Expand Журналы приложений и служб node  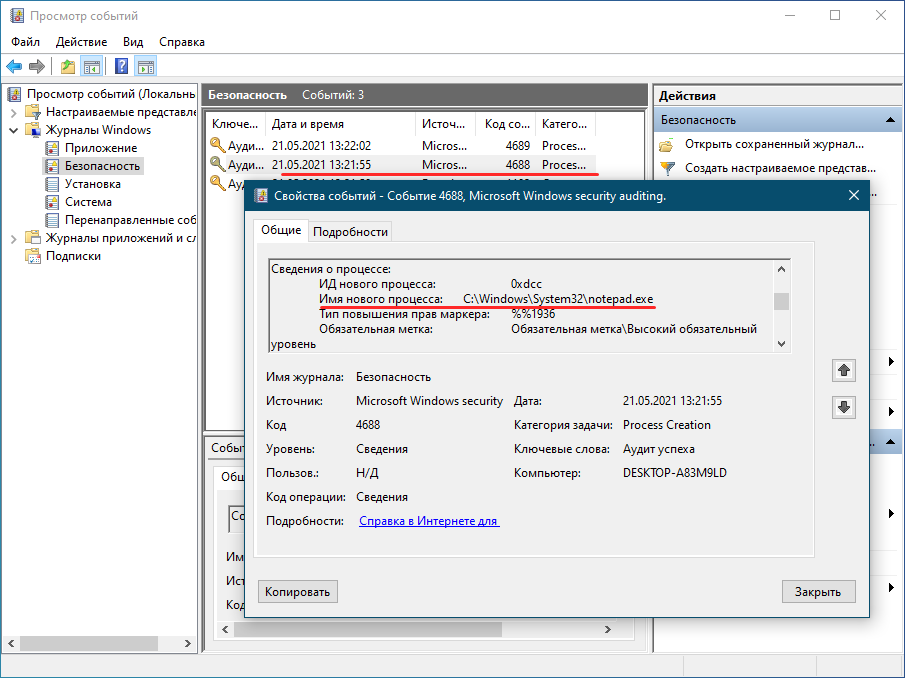coord(14,238)
